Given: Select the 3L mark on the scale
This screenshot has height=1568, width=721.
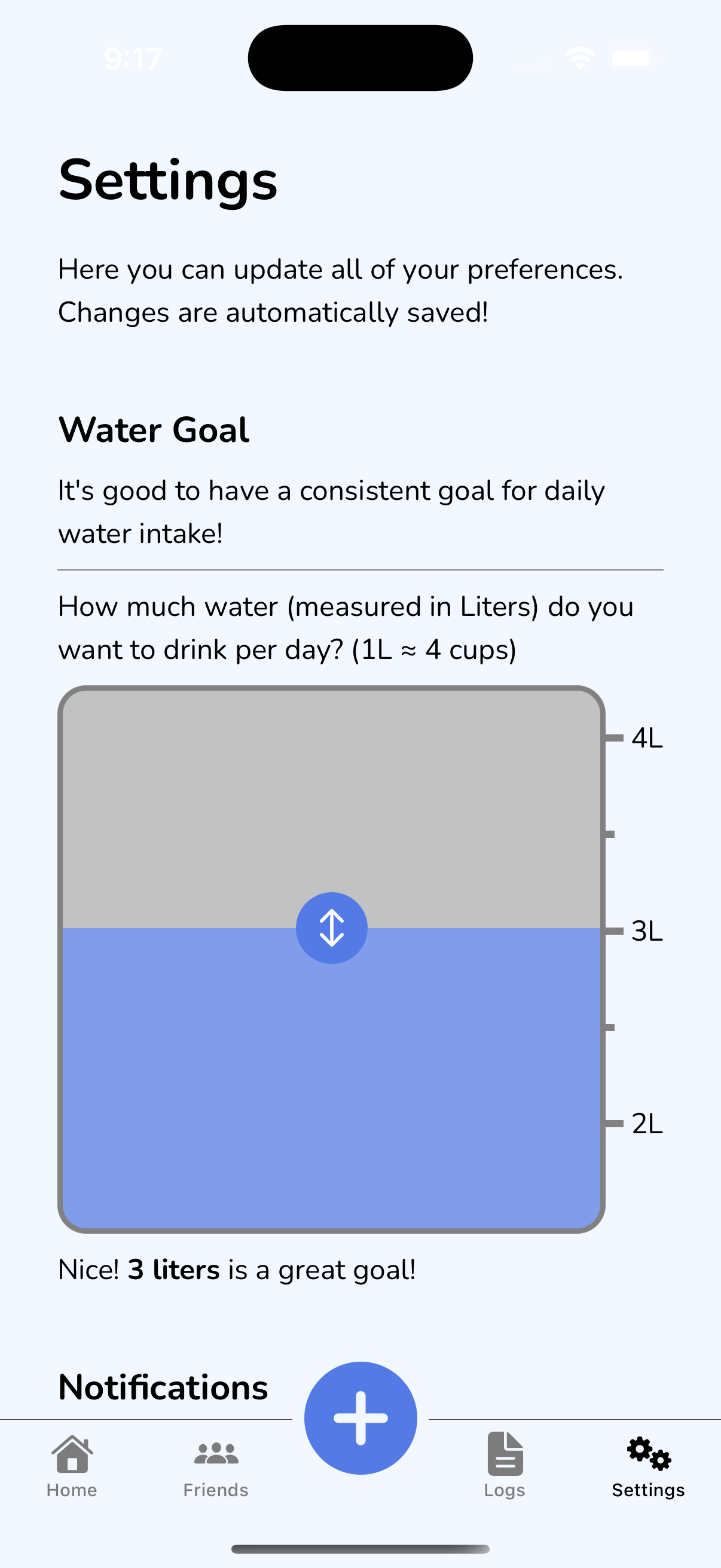Looking at the screenshot, I should [646, 931].
